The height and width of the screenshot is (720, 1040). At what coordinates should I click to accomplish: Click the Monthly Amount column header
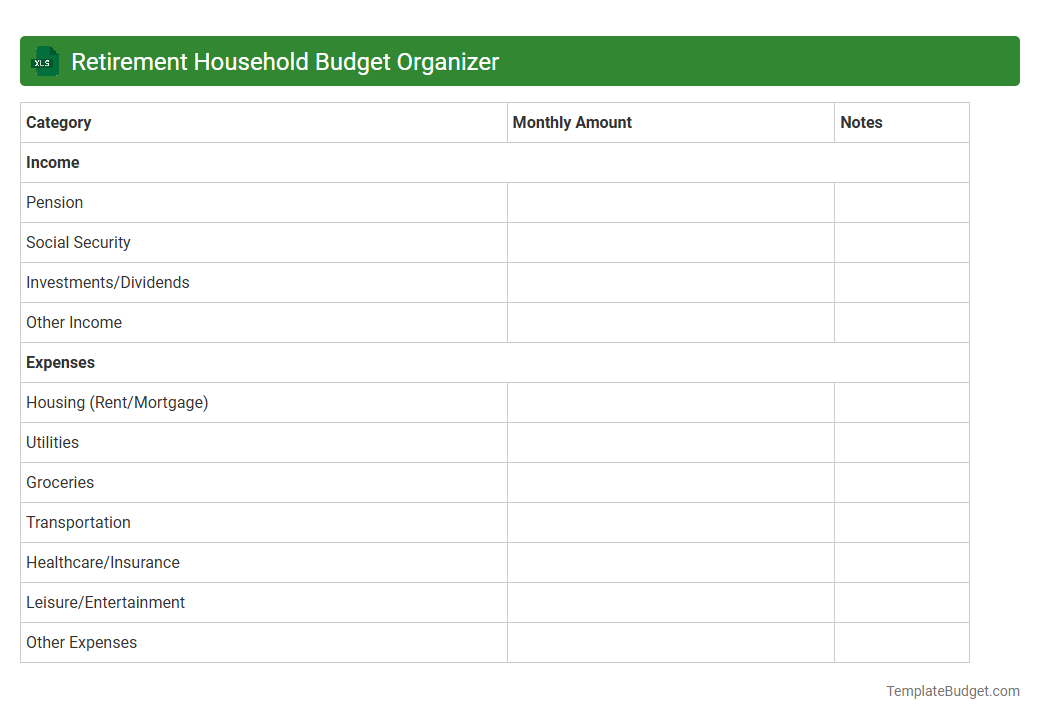572,122
